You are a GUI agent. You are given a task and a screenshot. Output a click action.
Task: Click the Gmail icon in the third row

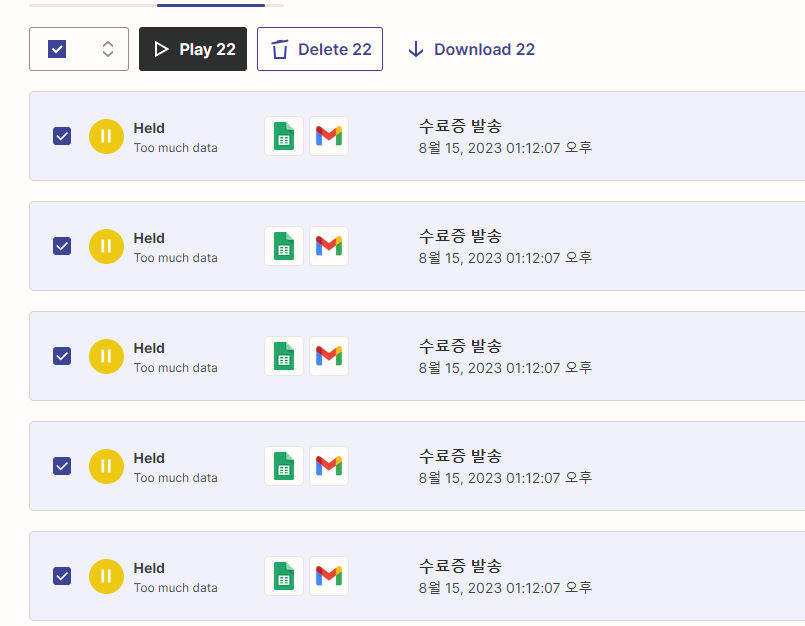point(329,356)
